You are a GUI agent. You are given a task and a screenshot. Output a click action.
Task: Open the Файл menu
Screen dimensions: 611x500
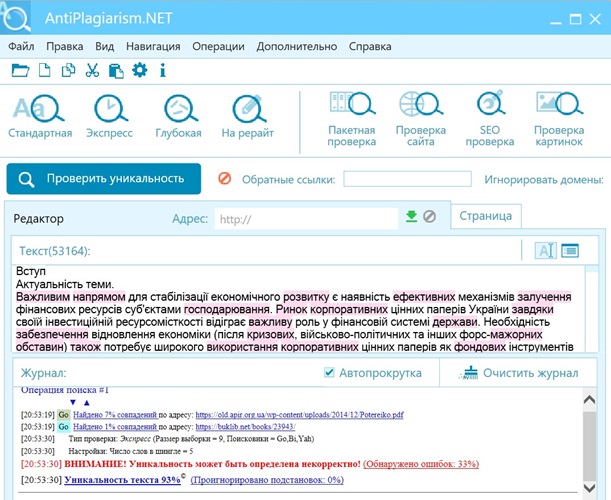(x=21, y=46)
